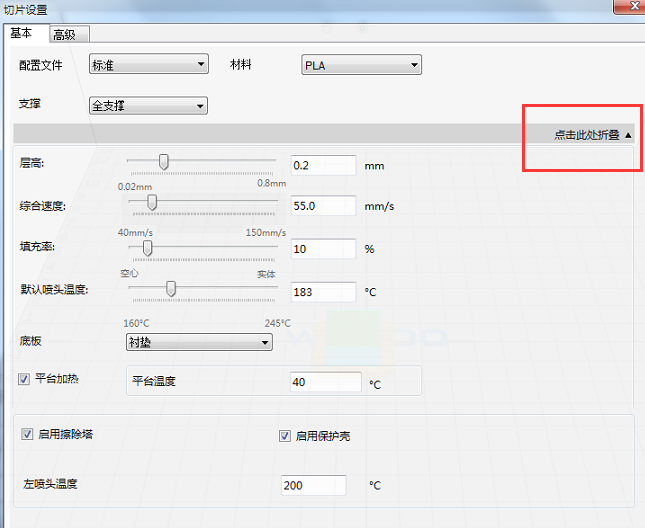Switch to the 基本 tab

(x=21, y=33)
